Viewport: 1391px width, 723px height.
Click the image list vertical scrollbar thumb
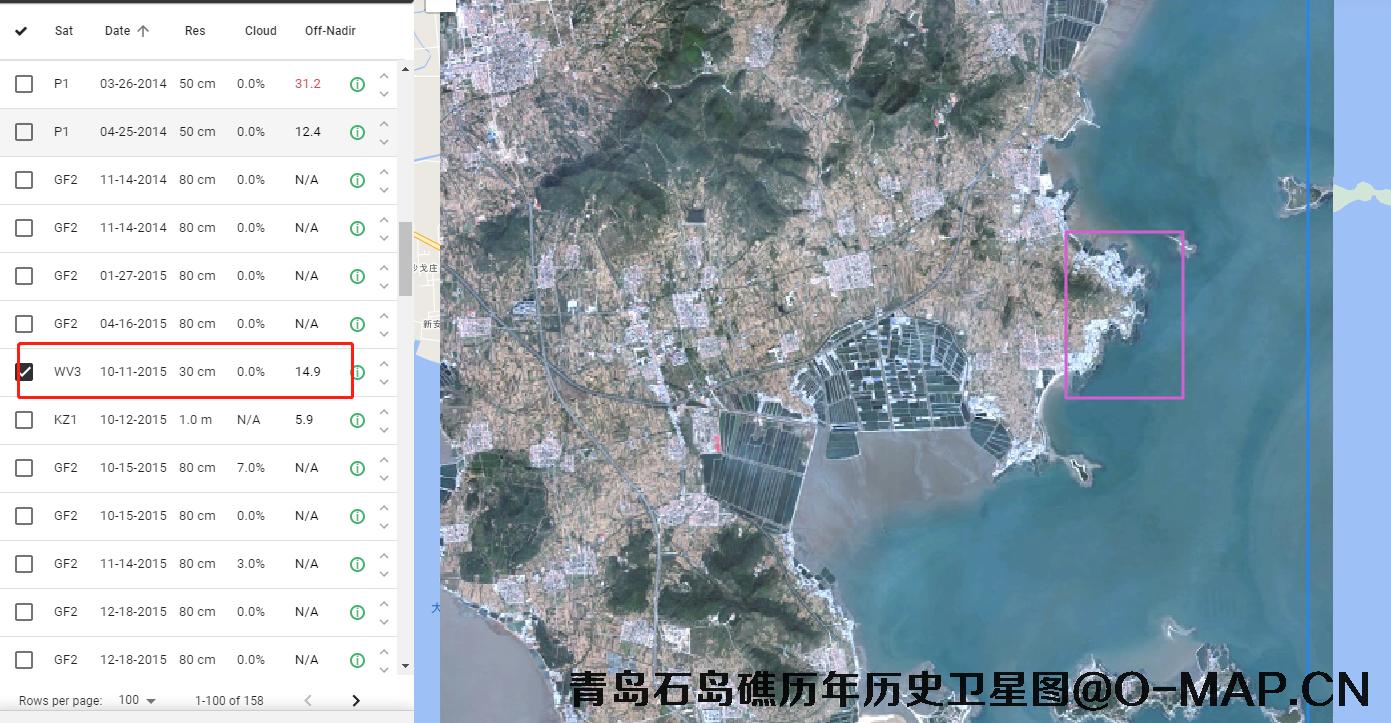[x=405, y=258]
